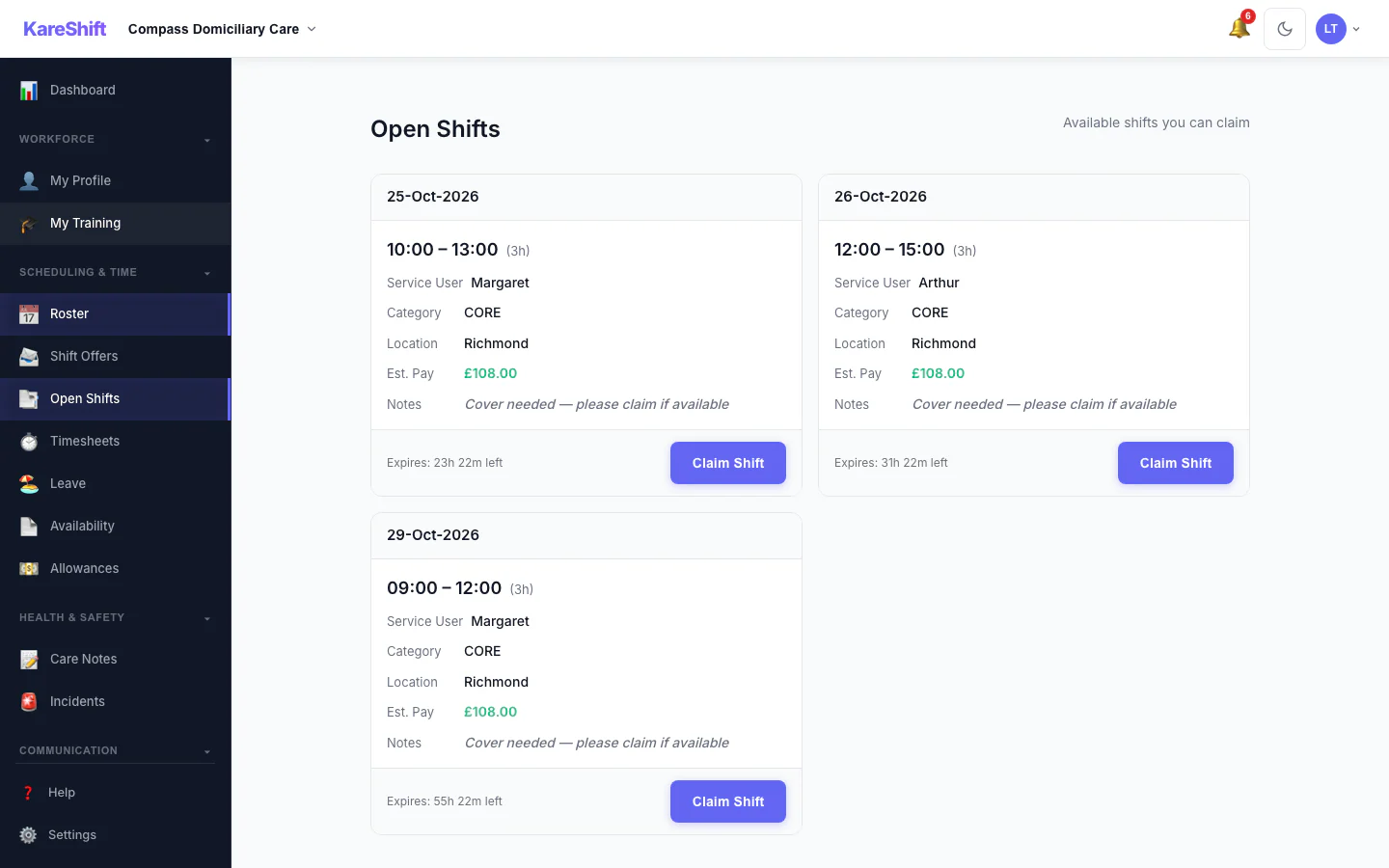Screen dimensions: 1389x868
Task: Claim the 26-Oct-2026 Arthur shift
Action: pos(1176,463)
